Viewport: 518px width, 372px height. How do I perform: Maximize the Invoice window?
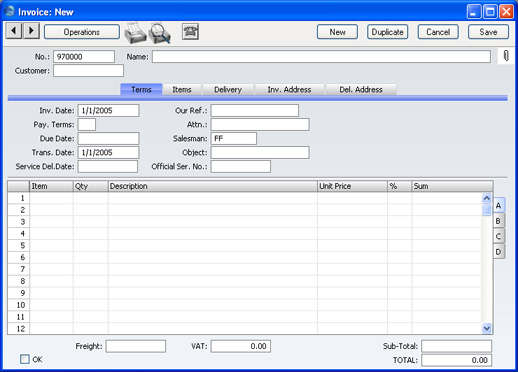coord(490,12)
